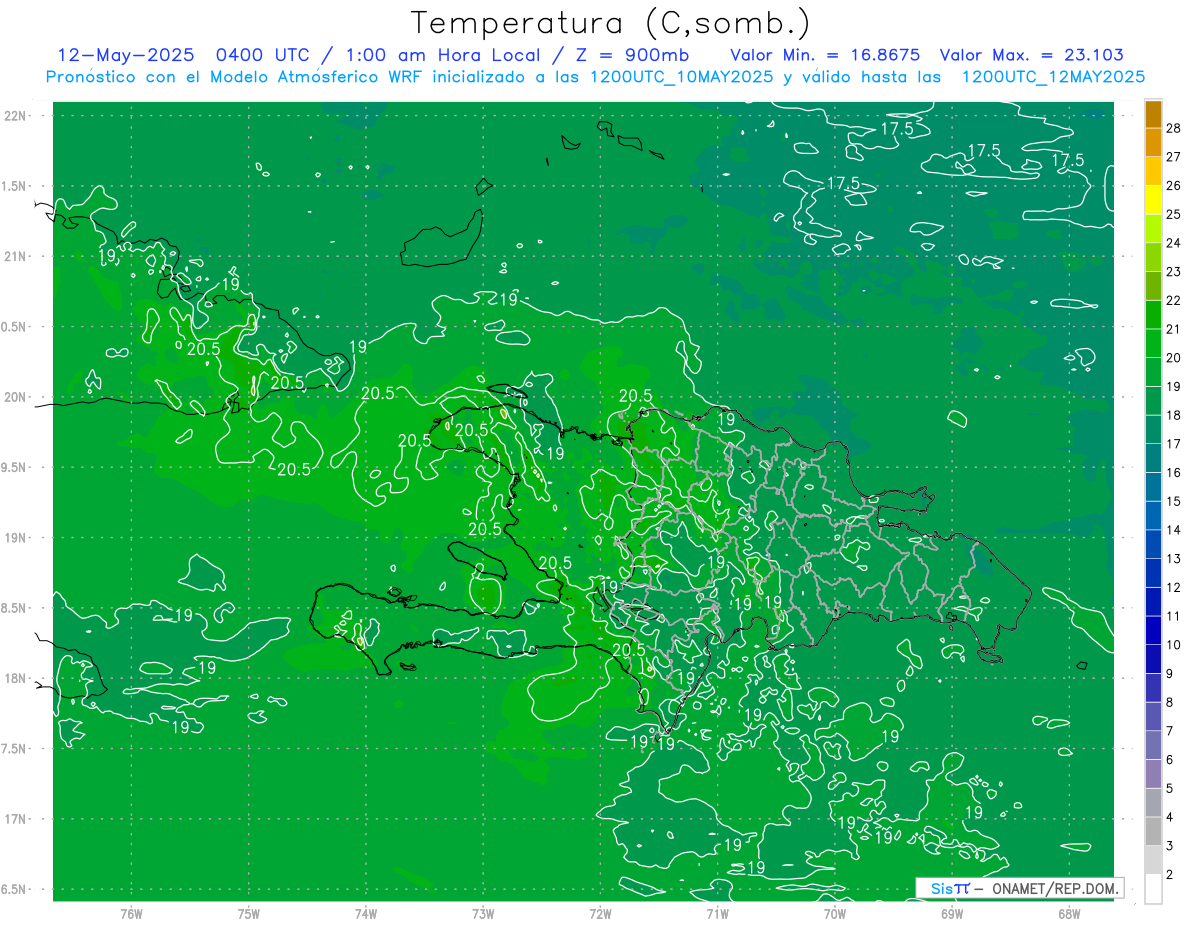Click the legend value label '2'
The image size is (1200, 927).
[1170, 874]
